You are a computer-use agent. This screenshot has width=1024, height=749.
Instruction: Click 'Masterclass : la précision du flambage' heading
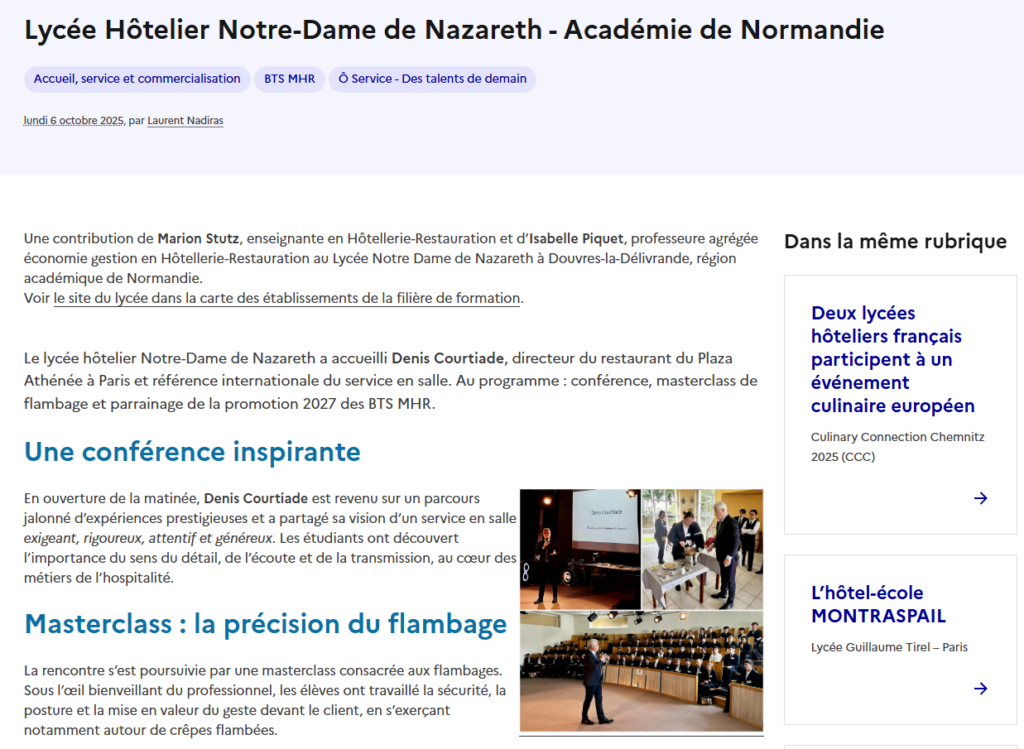click(265, 625)
